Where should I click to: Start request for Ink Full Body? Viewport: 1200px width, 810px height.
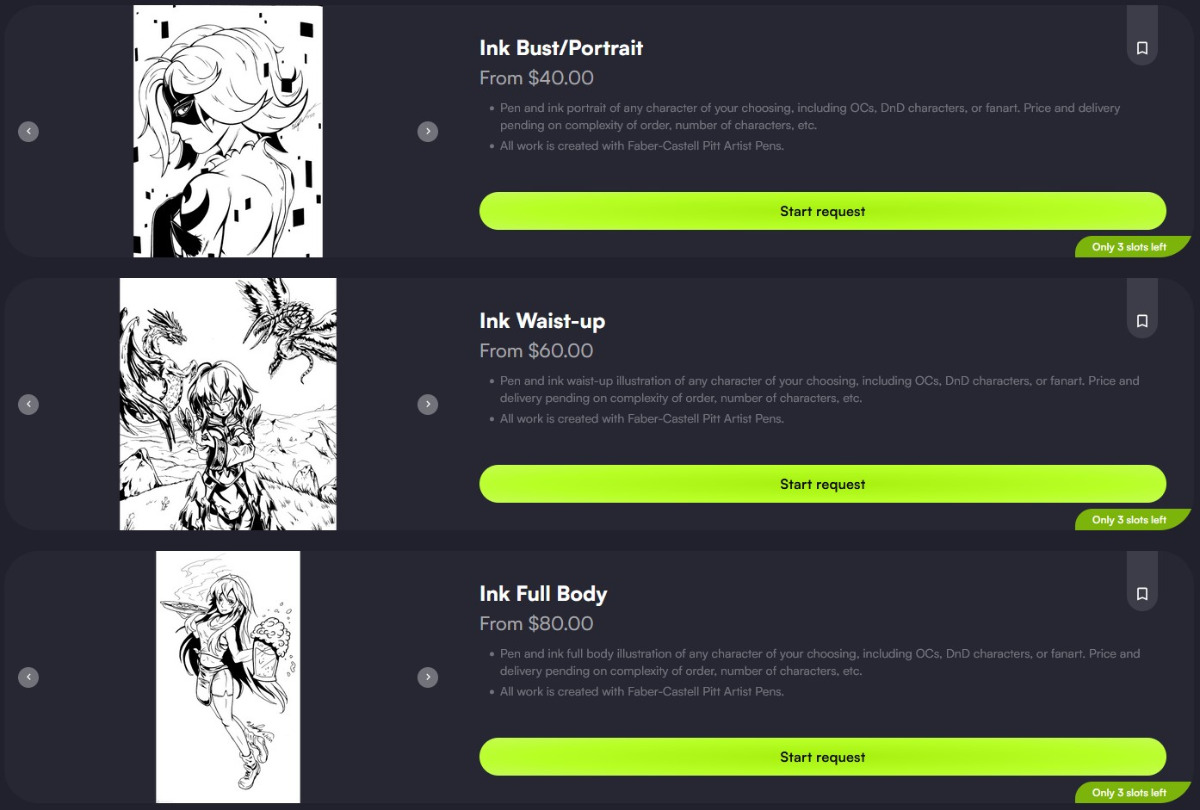(x=823, y=757)
